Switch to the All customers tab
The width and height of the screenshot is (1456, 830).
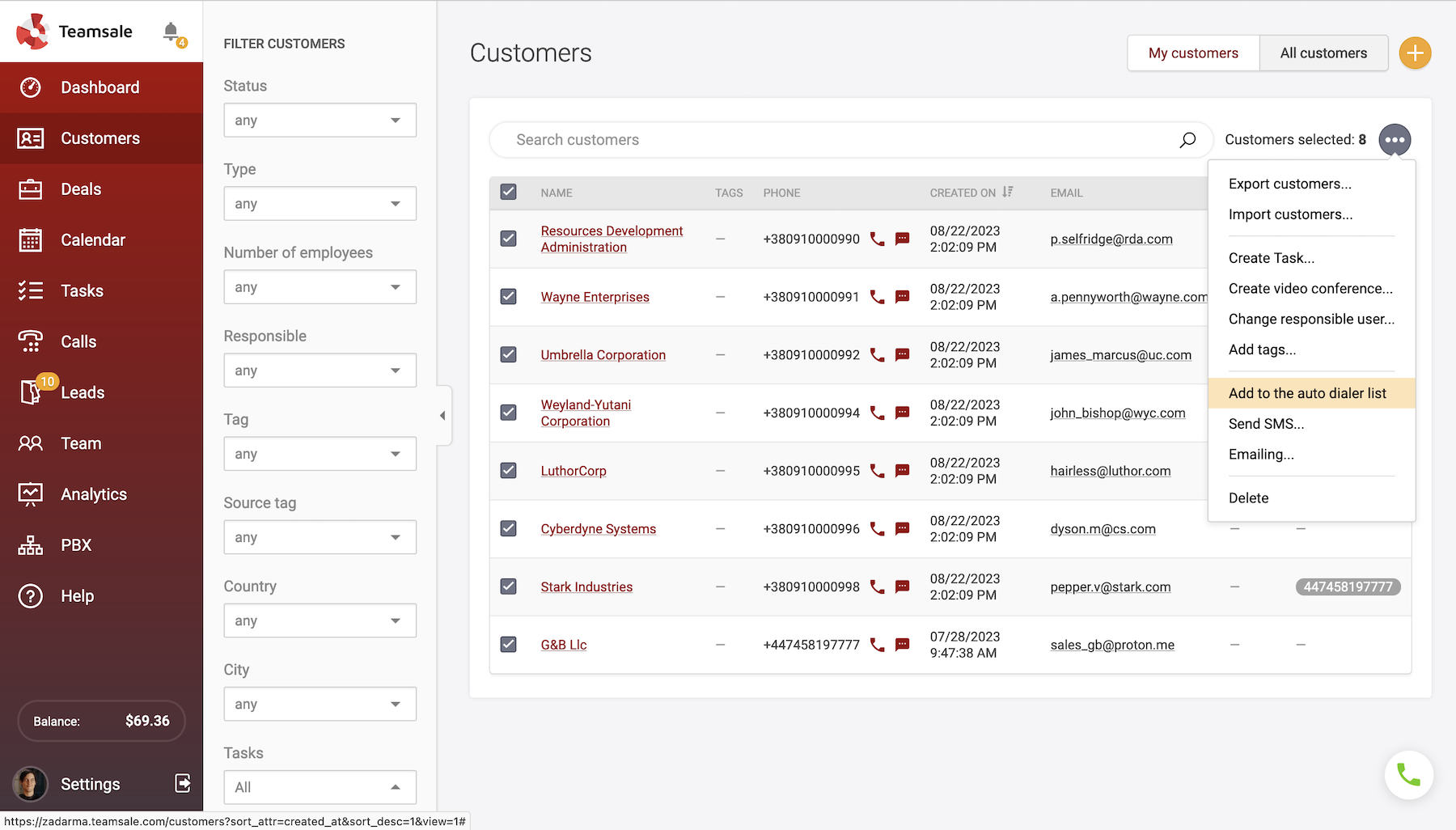point(1323,53)
